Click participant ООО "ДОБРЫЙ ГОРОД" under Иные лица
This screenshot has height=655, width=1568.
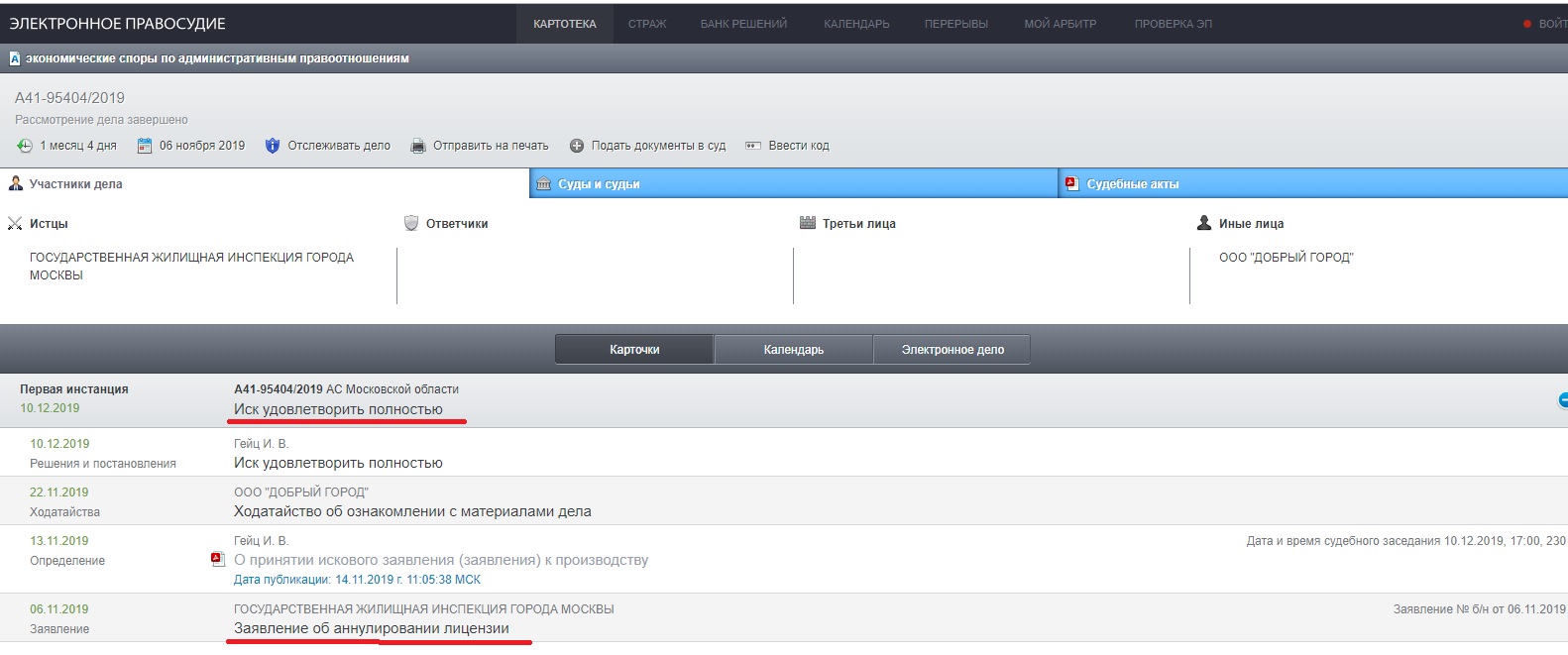click(1286, 258)
